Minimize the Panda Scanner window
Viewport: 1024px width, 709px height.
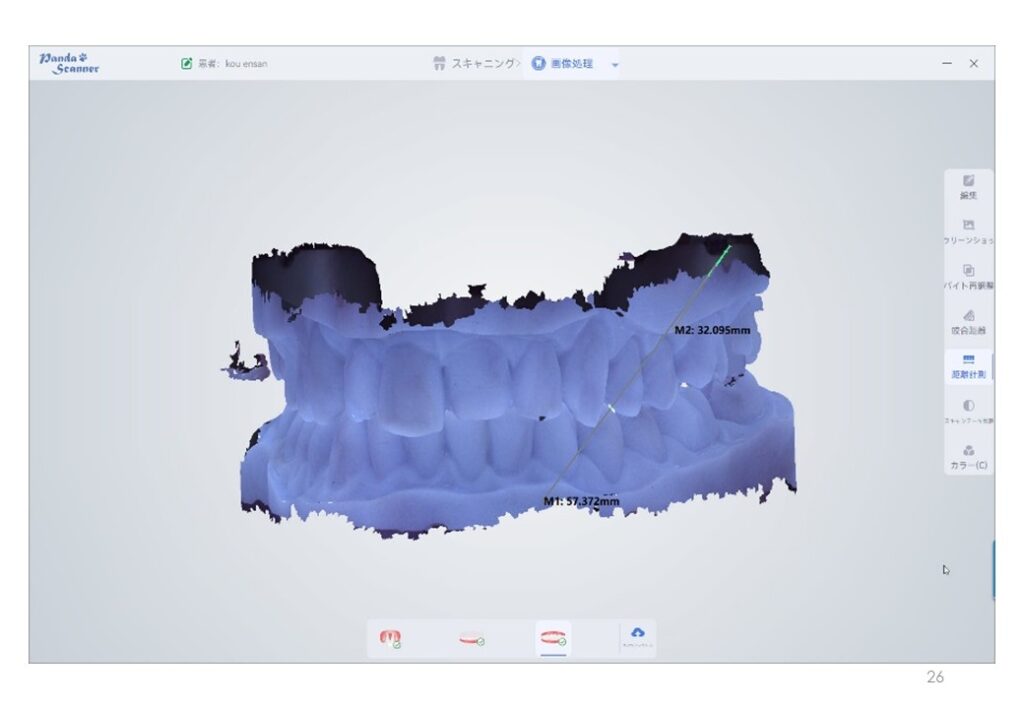point(947,64)
